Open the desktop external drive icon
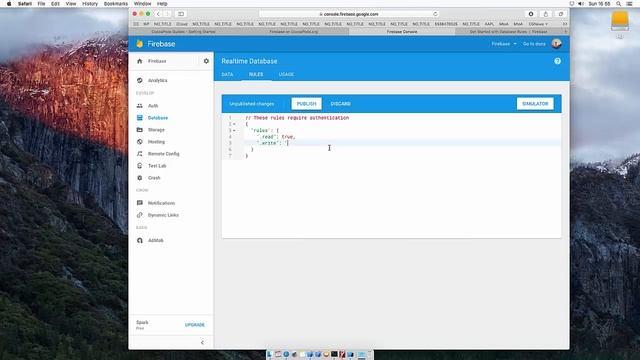Image resolution: width=640 pixels, height=360 pixels. click(x=620, y=21)
